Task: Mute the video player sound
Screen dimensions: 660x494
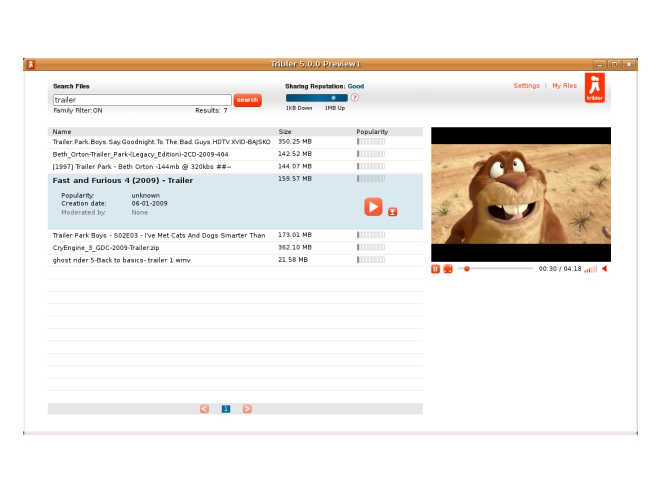Action: click(604, 269)
